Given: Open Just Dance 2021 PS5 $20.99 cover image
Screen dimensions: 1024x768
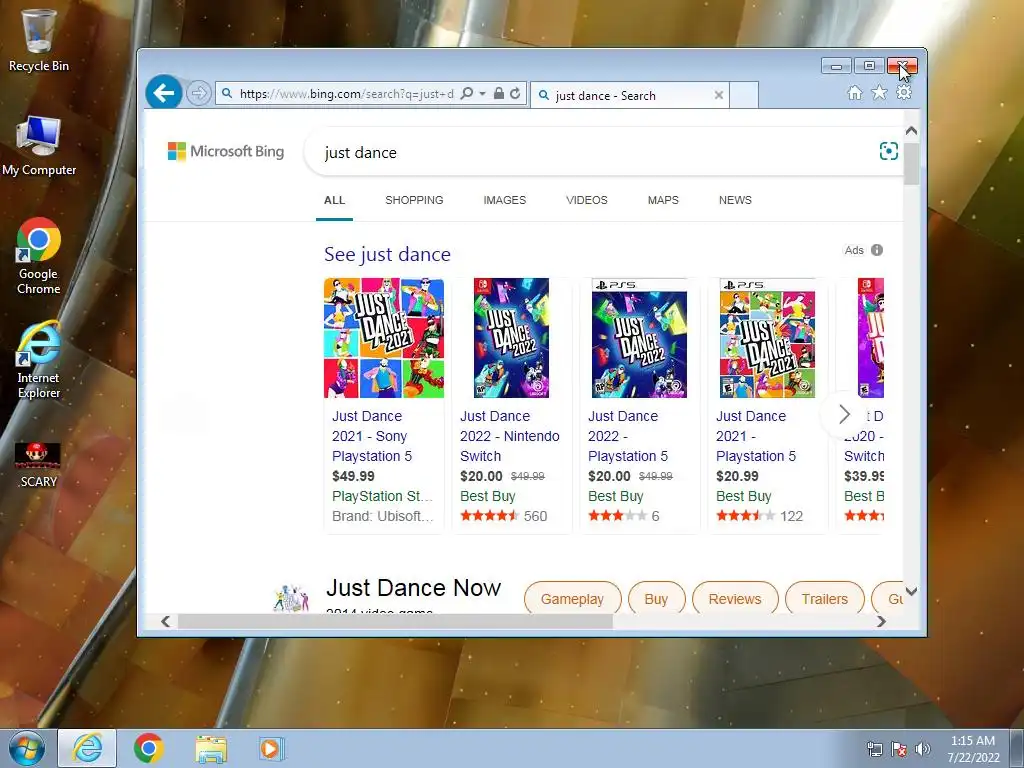Looking at the screenshot, I should [767, 338].
